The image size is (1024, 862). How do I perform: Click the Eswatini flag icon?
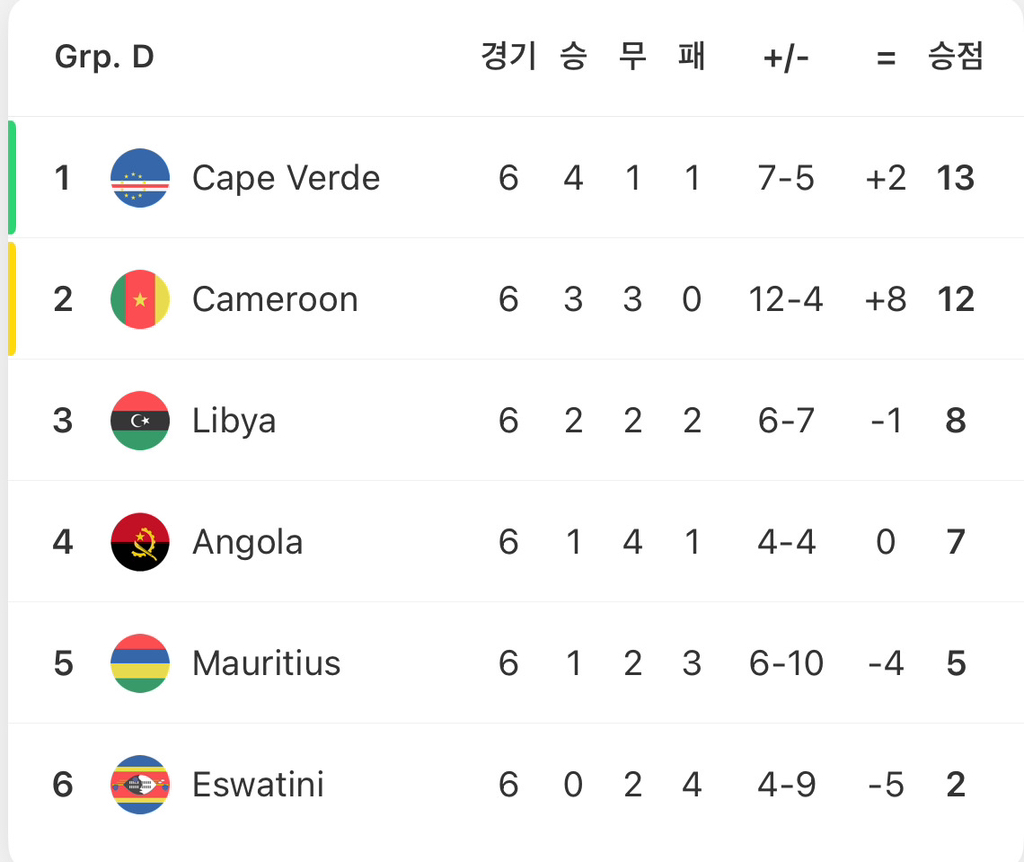tap(140, 784)
